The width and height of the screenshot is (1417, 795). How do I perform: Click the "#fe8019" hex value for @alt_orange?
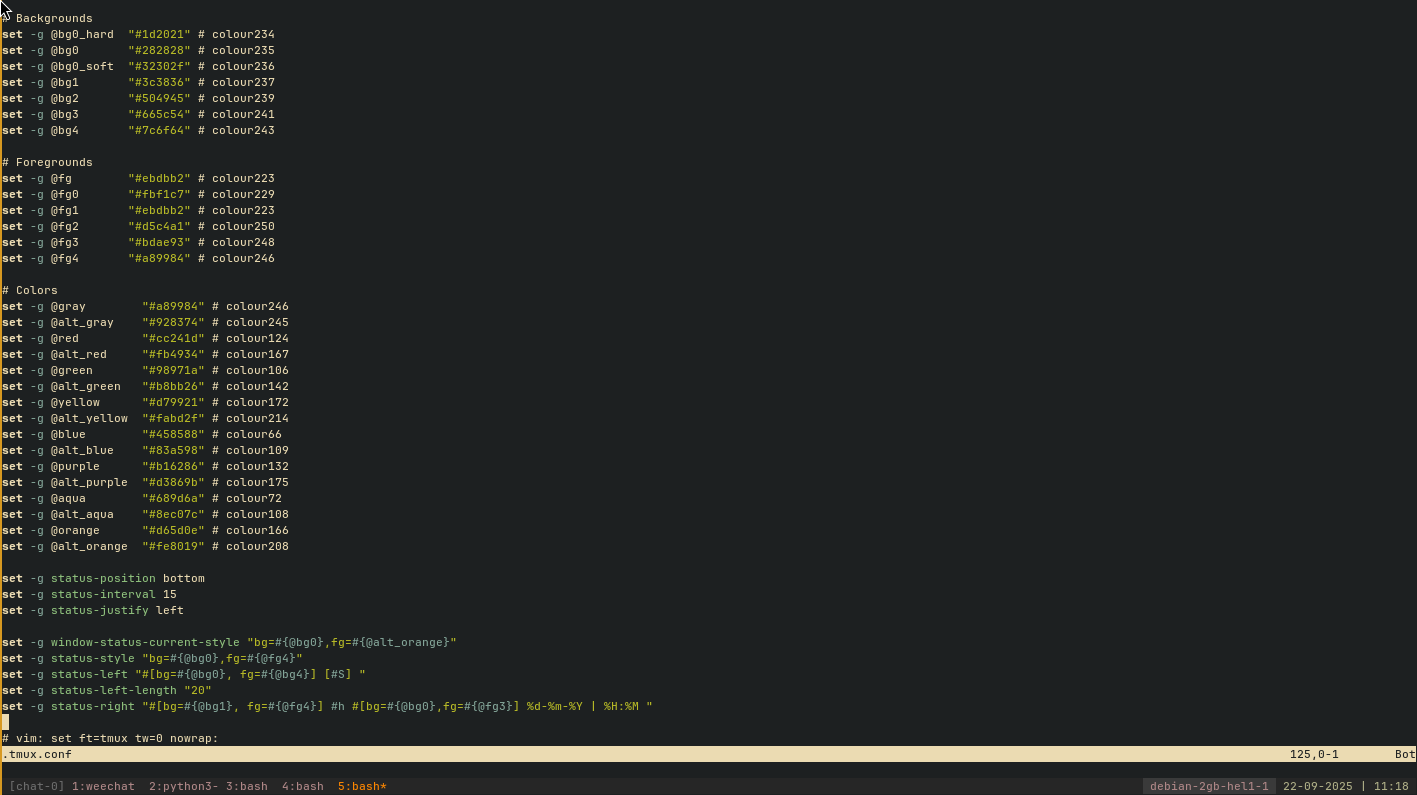pyautogui.click(x=173, y=546)
